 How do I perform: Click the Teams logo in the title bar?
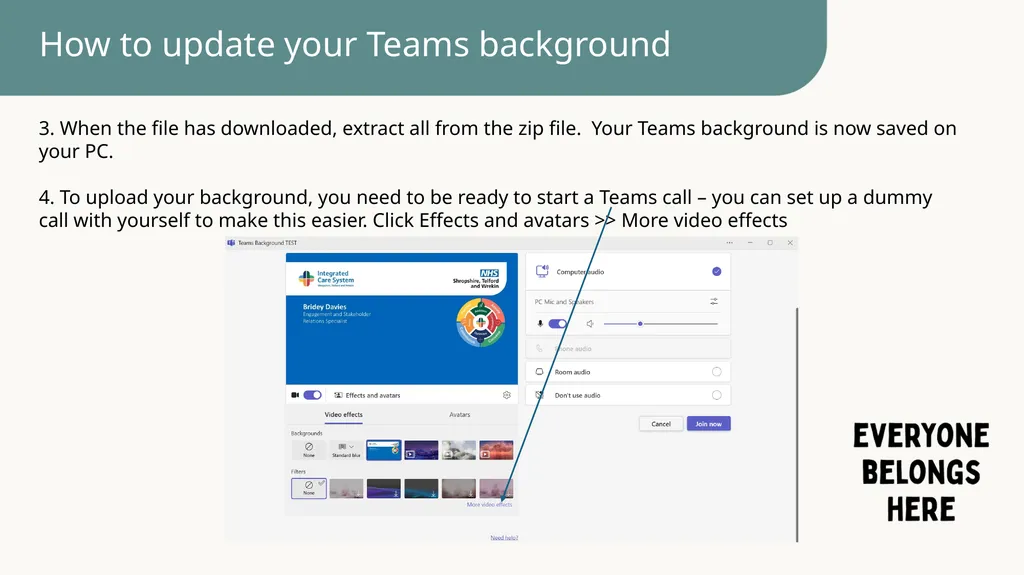point(231,242)
